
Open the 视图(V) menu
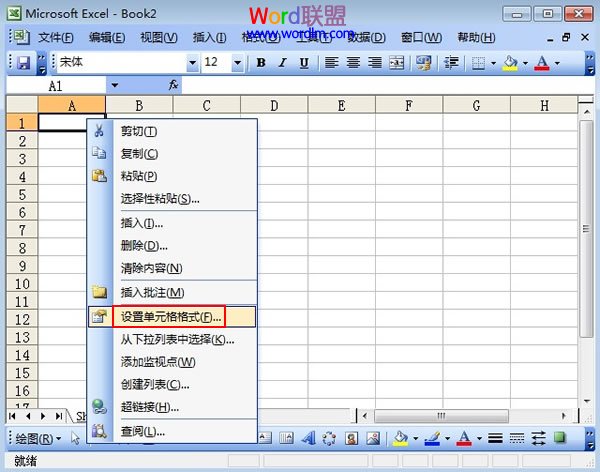pyautogui.click(x=159, y=38)
